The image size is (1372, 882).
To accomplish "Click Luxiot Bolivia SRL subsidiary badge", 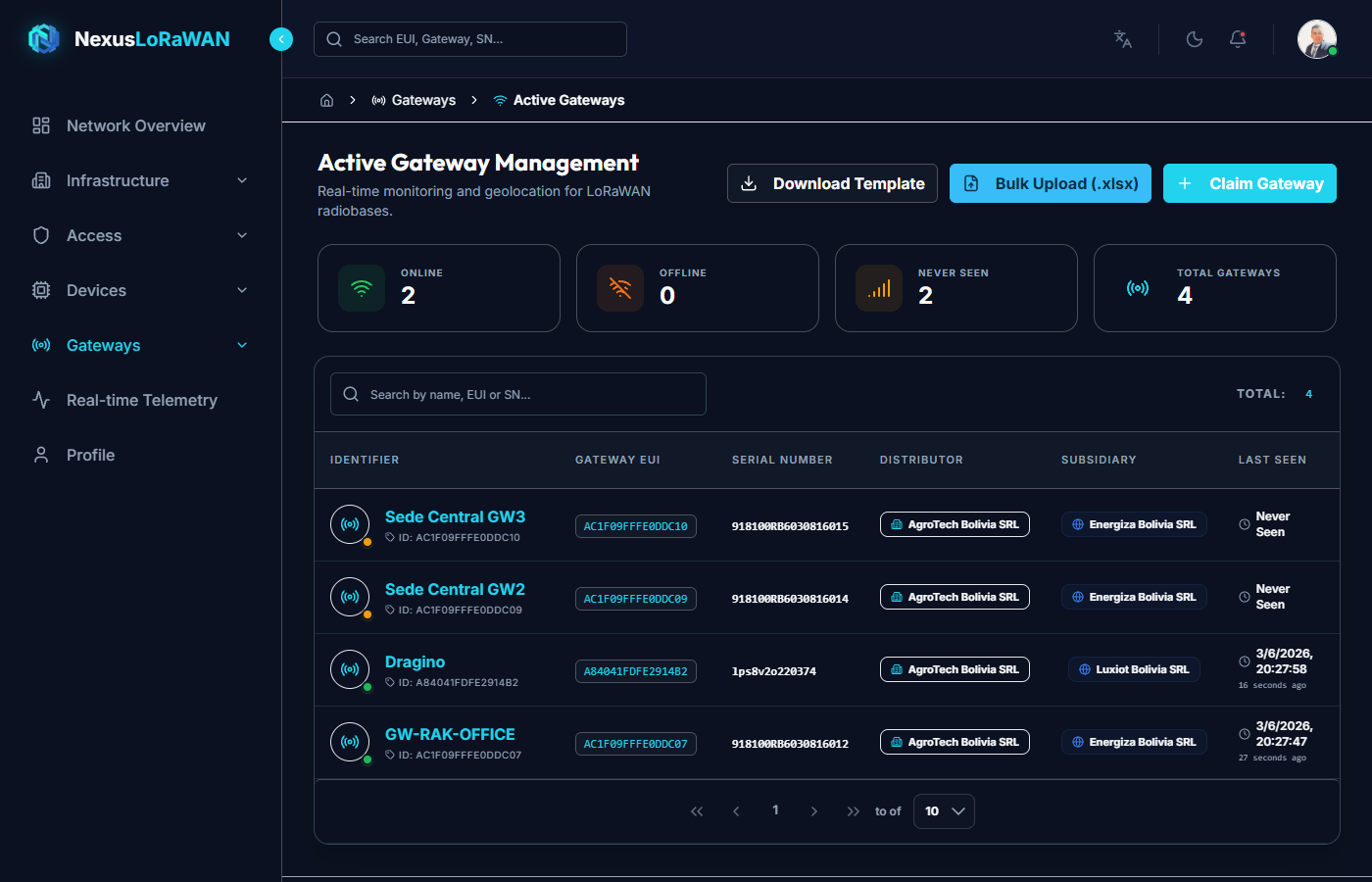I will point(1134,669).
